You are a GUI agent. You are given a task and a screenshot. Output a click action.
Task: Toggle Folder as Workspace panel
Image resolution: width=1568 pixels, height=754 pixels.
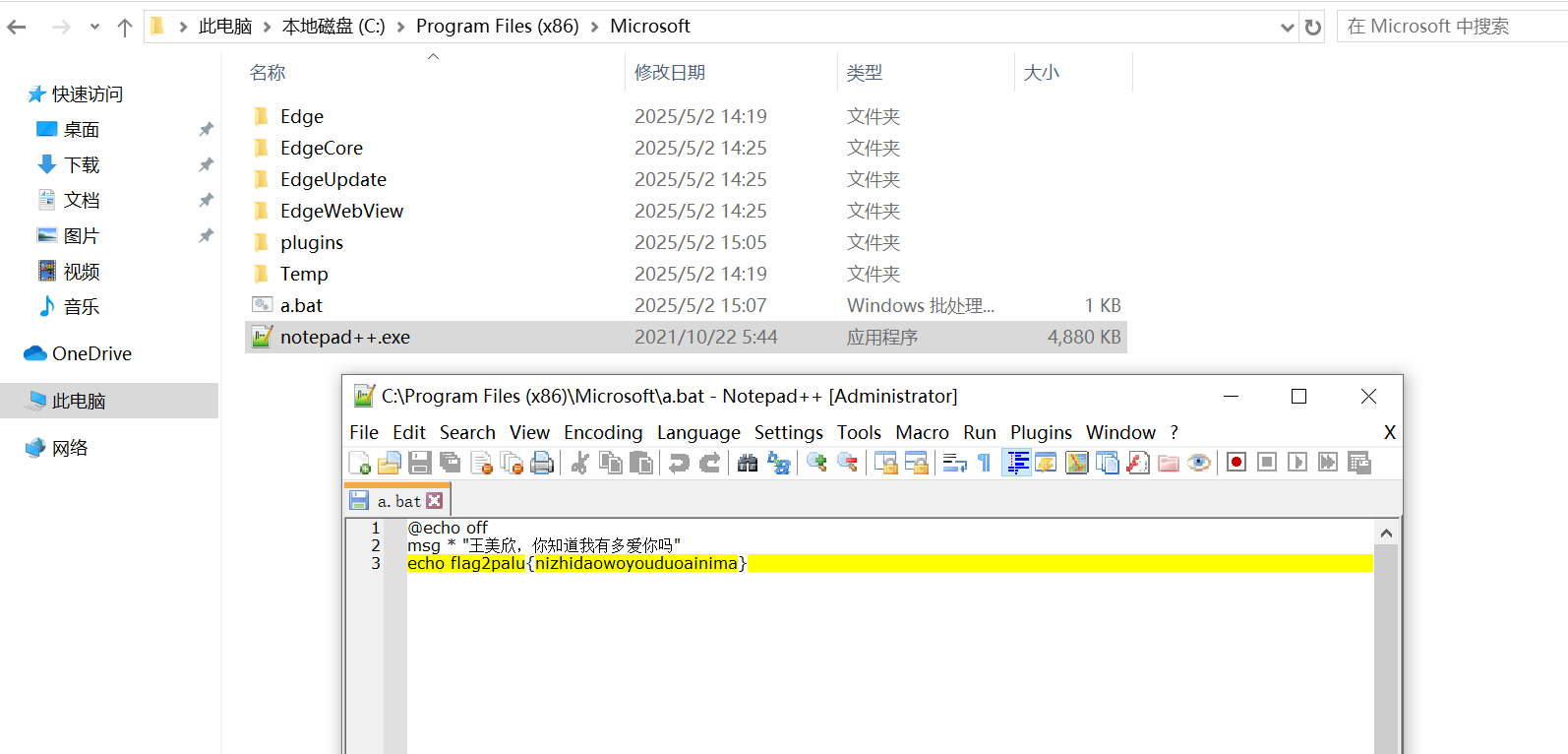click(1169, 463)
